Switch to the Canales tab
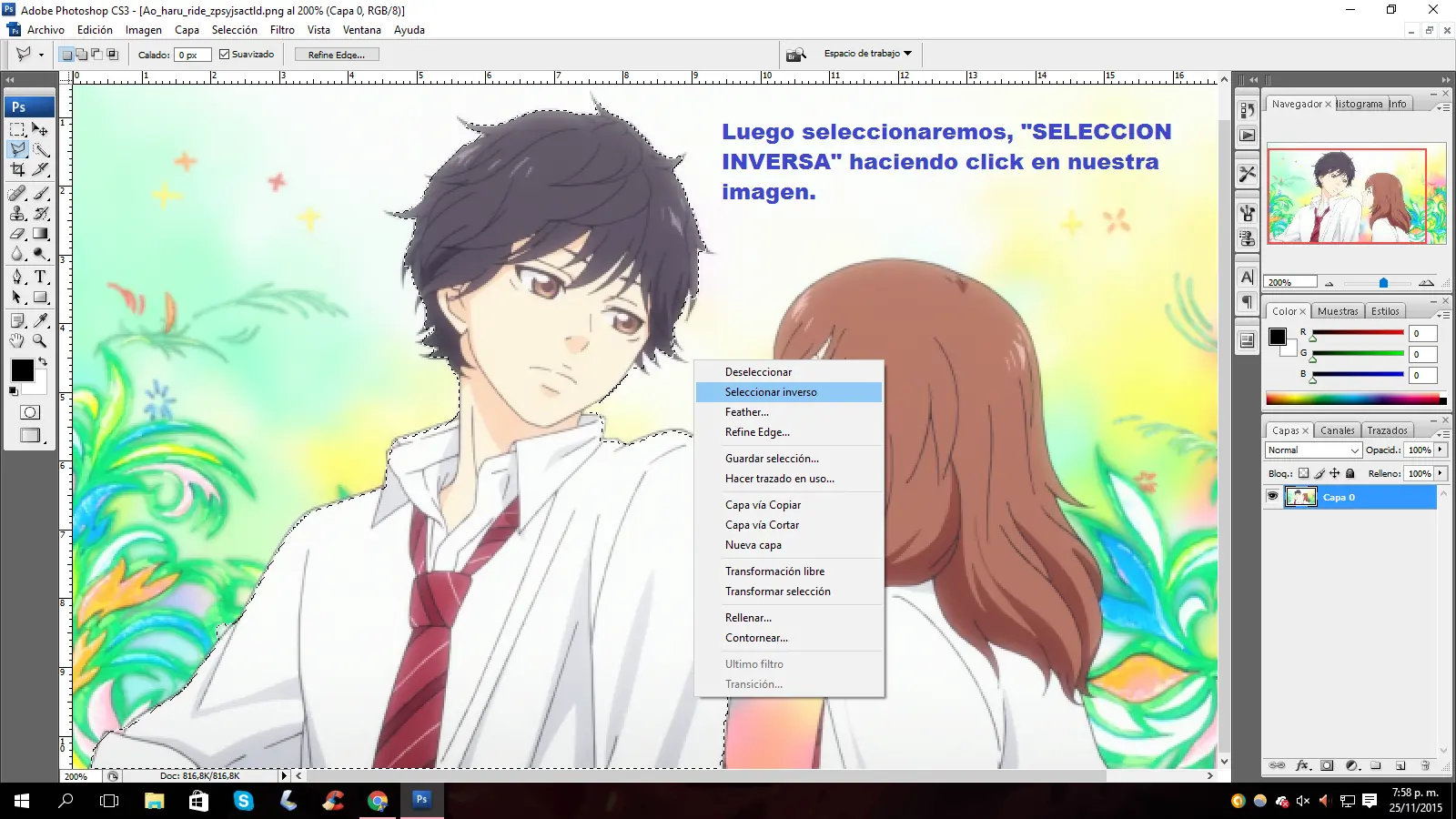Screen dimensions: 1456x819 (x=1337, y=430)
